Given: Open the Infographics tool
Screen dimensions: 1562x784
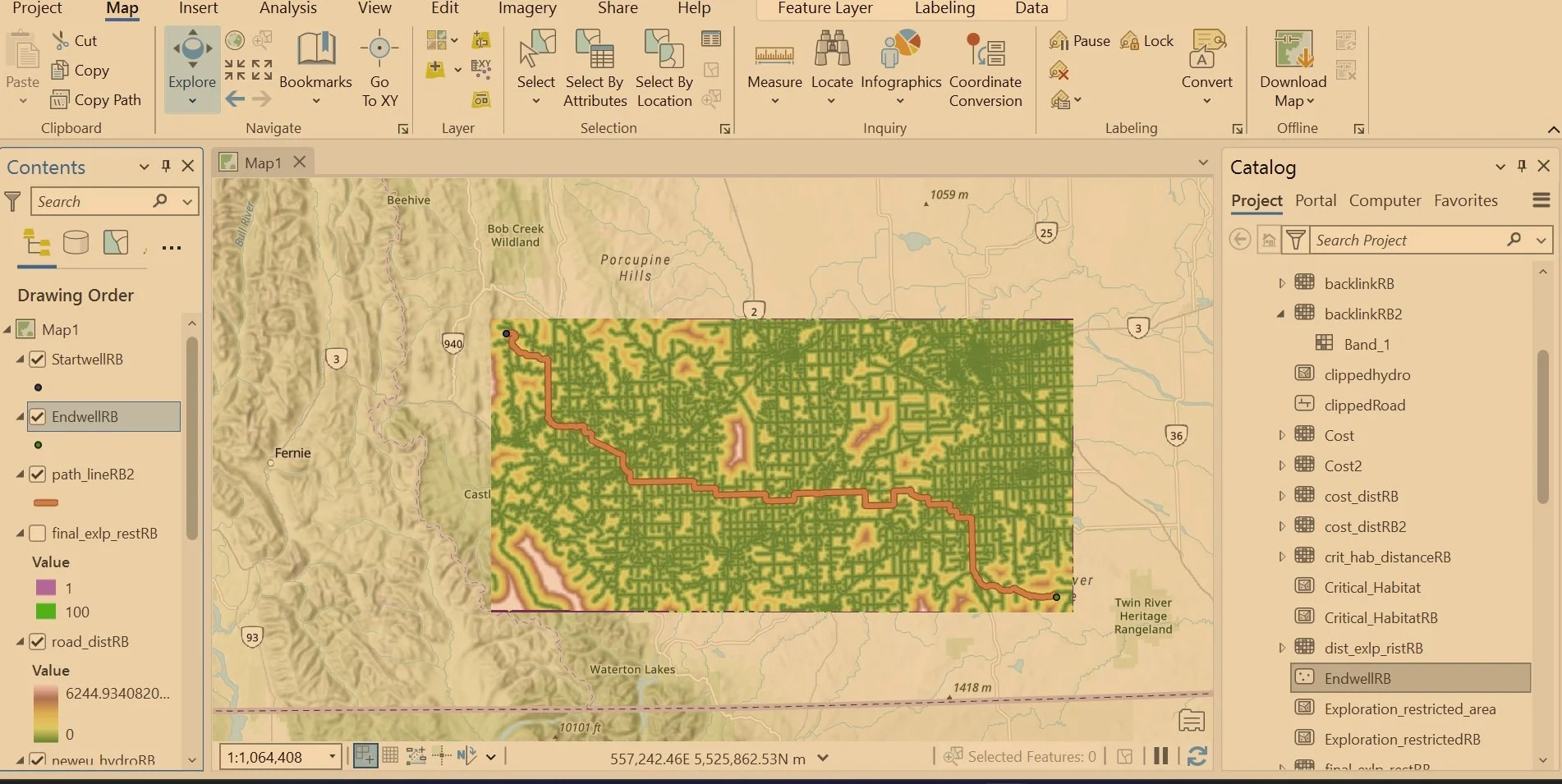Looking at the screenshot, I should [900, 69].
